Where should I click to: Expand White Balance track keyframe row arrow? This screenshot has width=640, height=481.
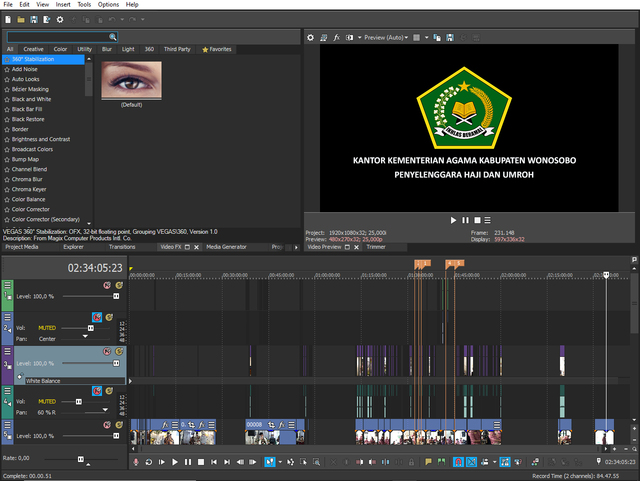(x=130, y=381)
